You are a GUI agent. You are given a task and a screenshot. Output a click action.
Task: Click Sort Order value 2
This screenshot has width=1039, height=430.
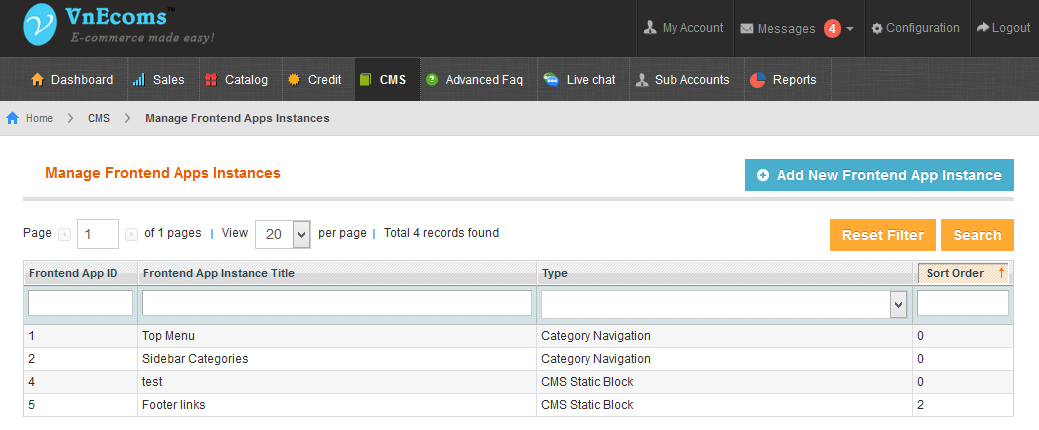pyautogui.click(x=920, y=404)
